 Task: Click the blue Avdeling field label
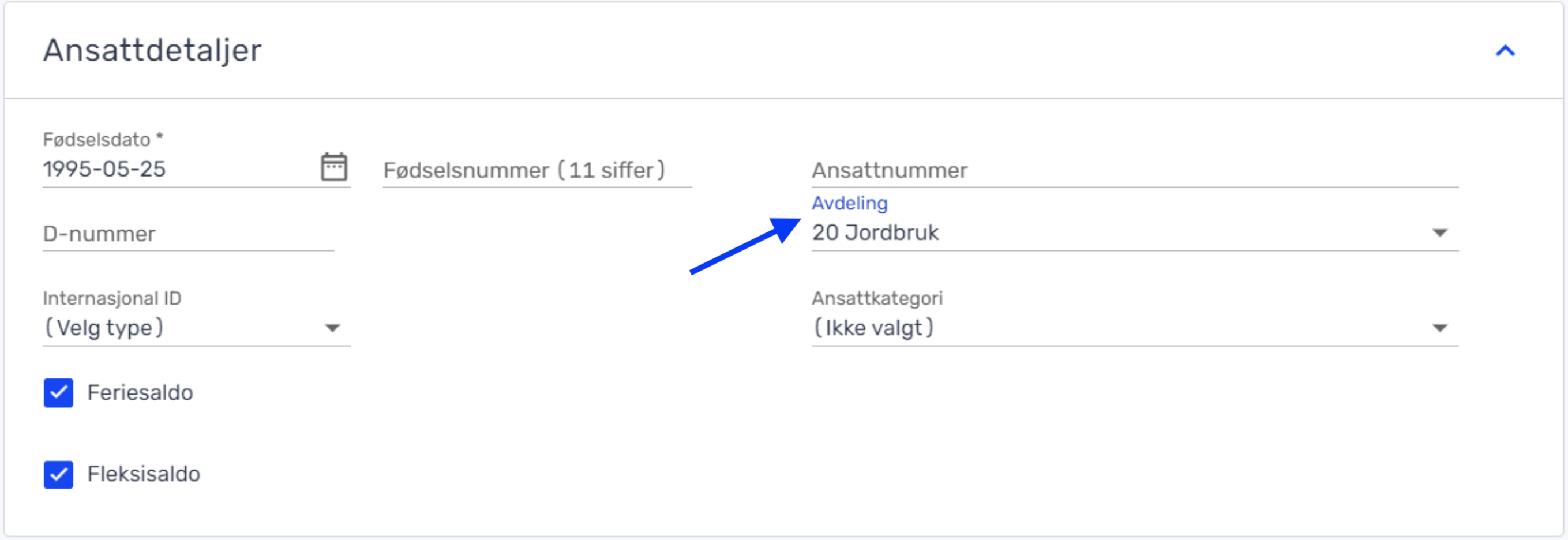click(849, 203)
